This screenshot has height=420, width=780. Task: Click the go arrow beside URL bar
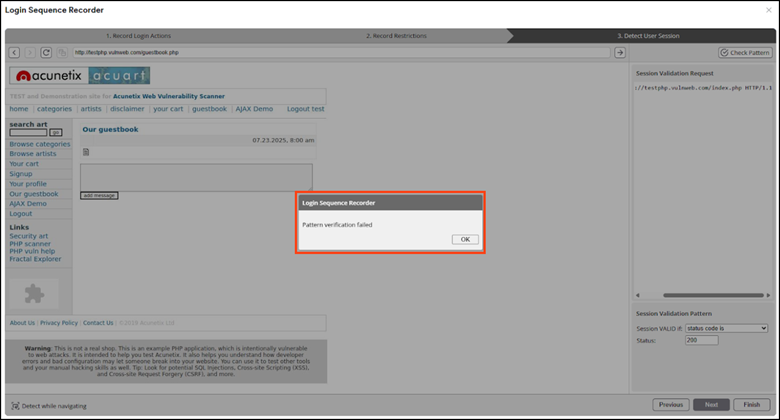(619, 53)
